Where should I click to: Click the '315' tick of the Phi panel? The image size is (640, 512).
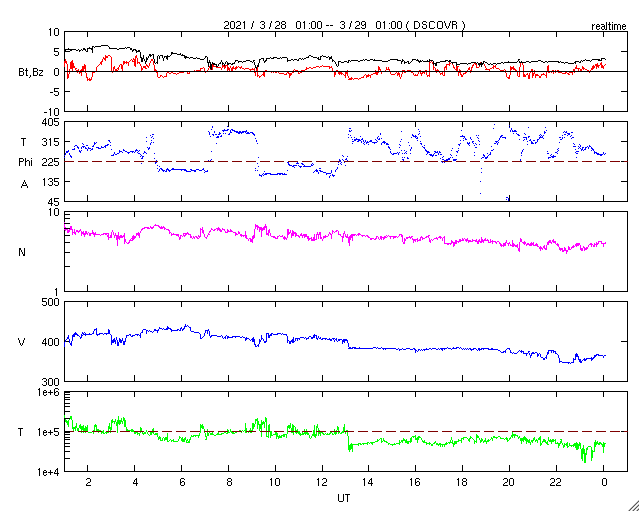tap(53, 142)
